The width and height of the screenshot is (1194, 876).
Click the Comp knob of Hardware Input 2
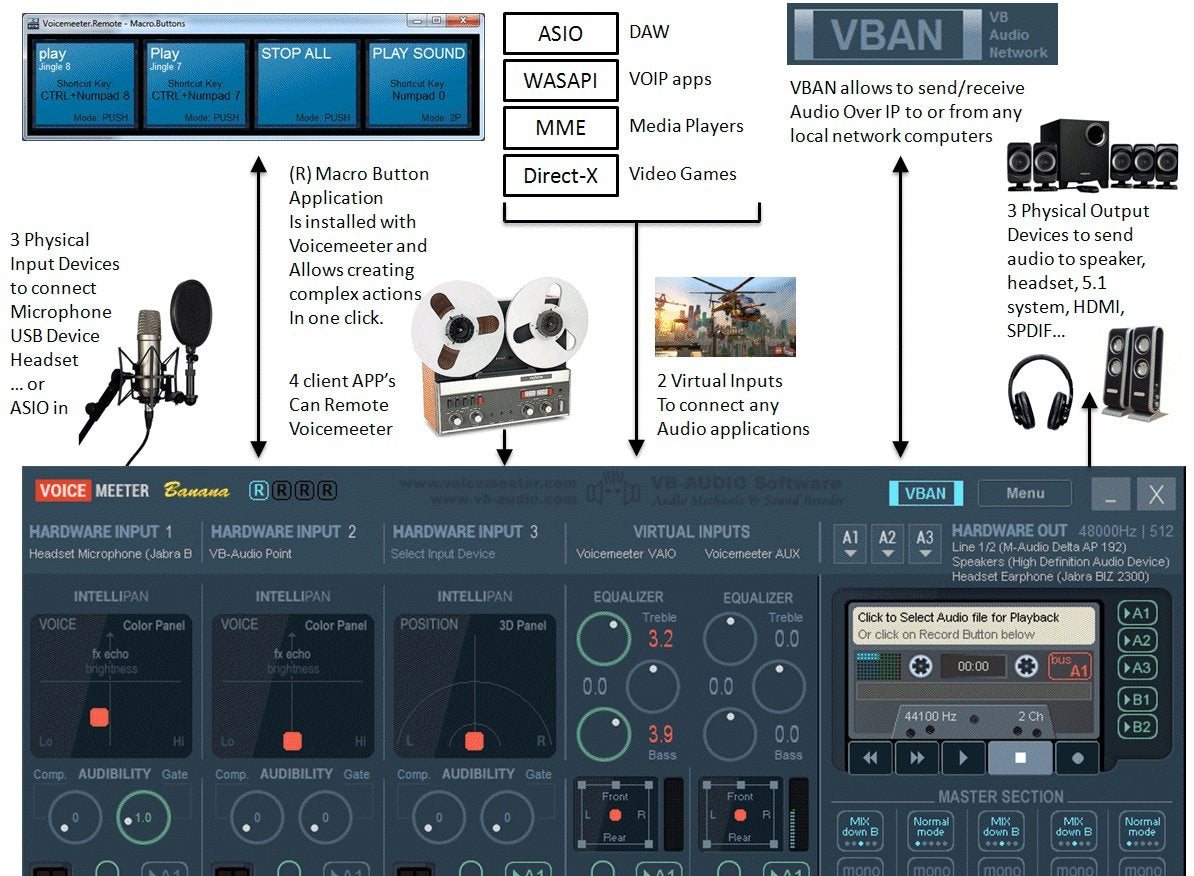tap(257, 817)
